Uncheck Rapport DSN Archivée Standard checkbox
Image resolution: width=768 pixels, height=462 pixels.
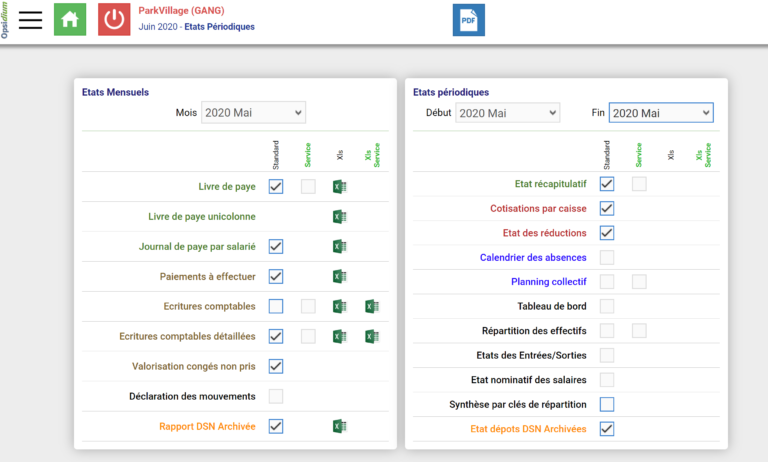click(276, 426)
